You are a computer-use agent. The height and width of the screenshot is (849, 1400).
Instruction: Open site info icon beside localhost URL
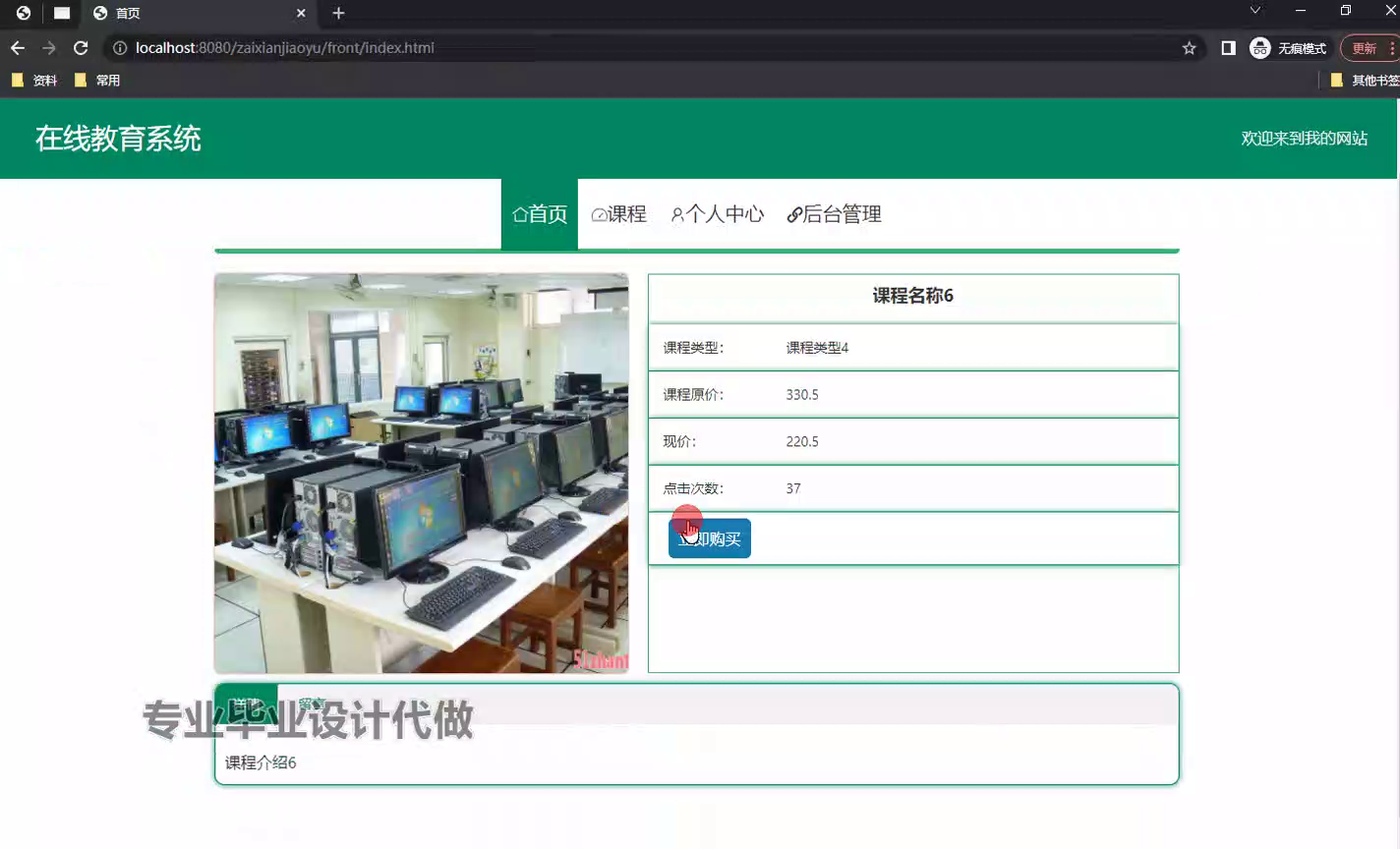(x=120, y=47)
